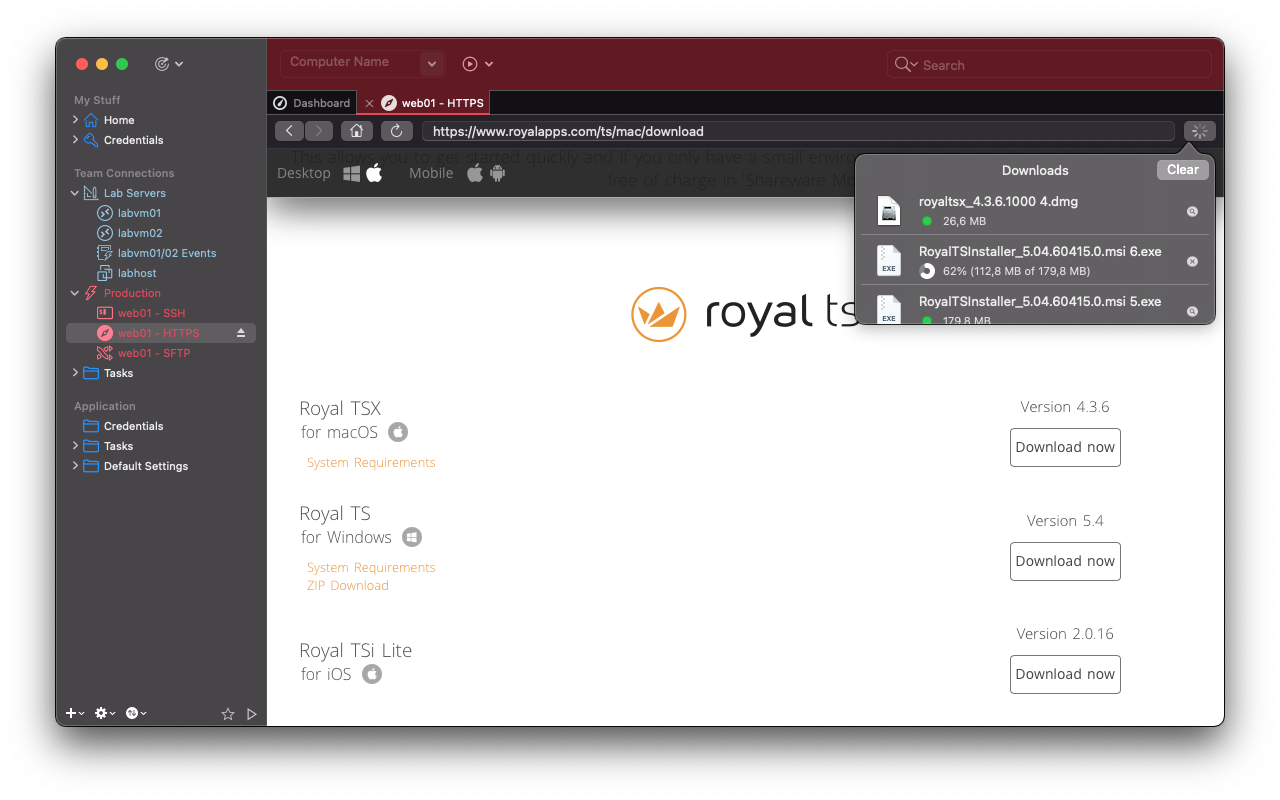1280x800 pixels.
Task: Reload the page with the refresh icon
Action: [x=396, y=131]
